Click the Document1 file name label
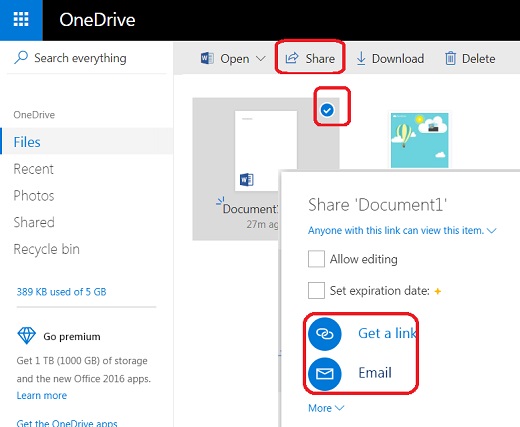 (x=250, y=209)
